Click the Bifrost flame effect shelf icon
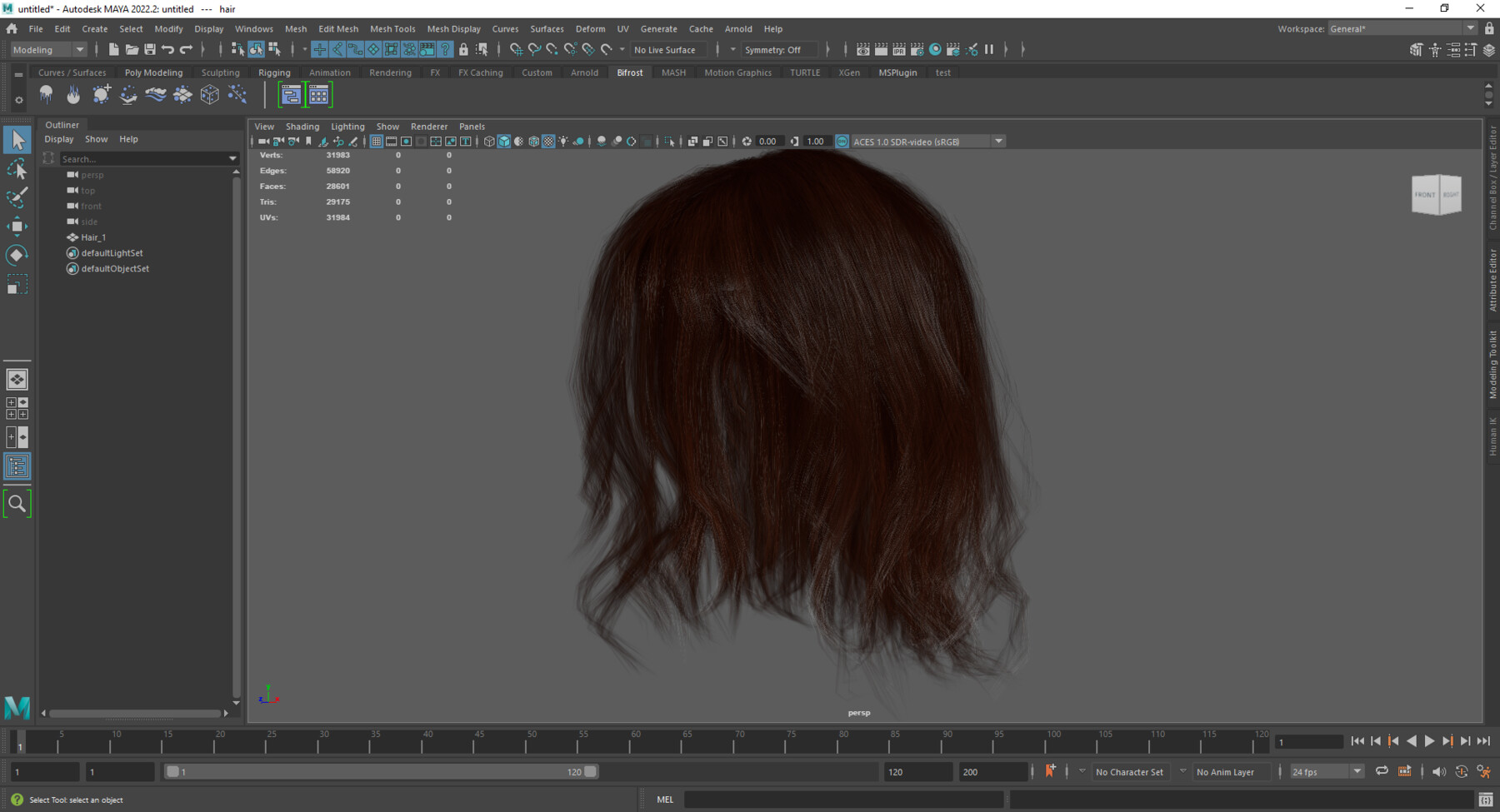The width and height of the screenshot is (1500, 812). [73, 95]
